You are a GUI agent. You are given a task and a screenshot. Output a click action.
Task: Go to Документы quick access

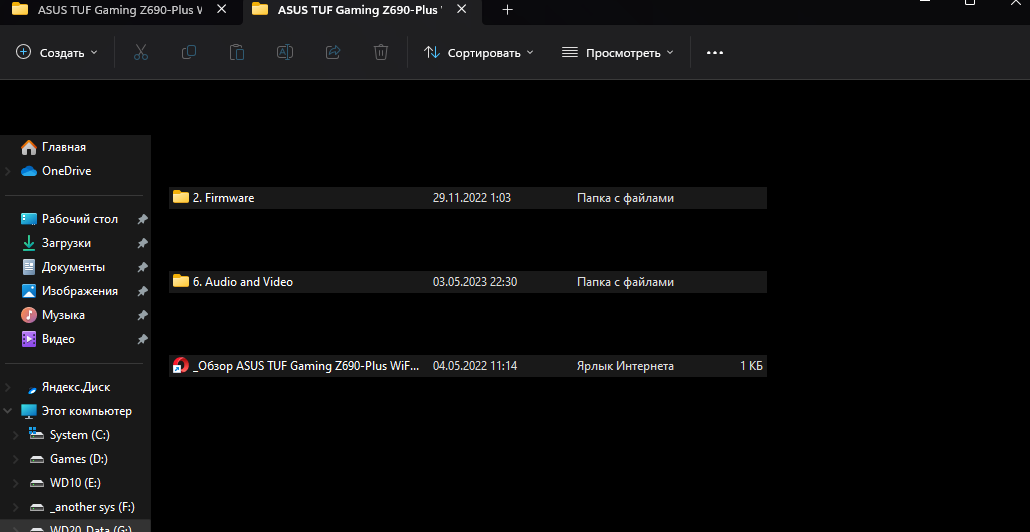pyautogui.click(x=73, y=267)
